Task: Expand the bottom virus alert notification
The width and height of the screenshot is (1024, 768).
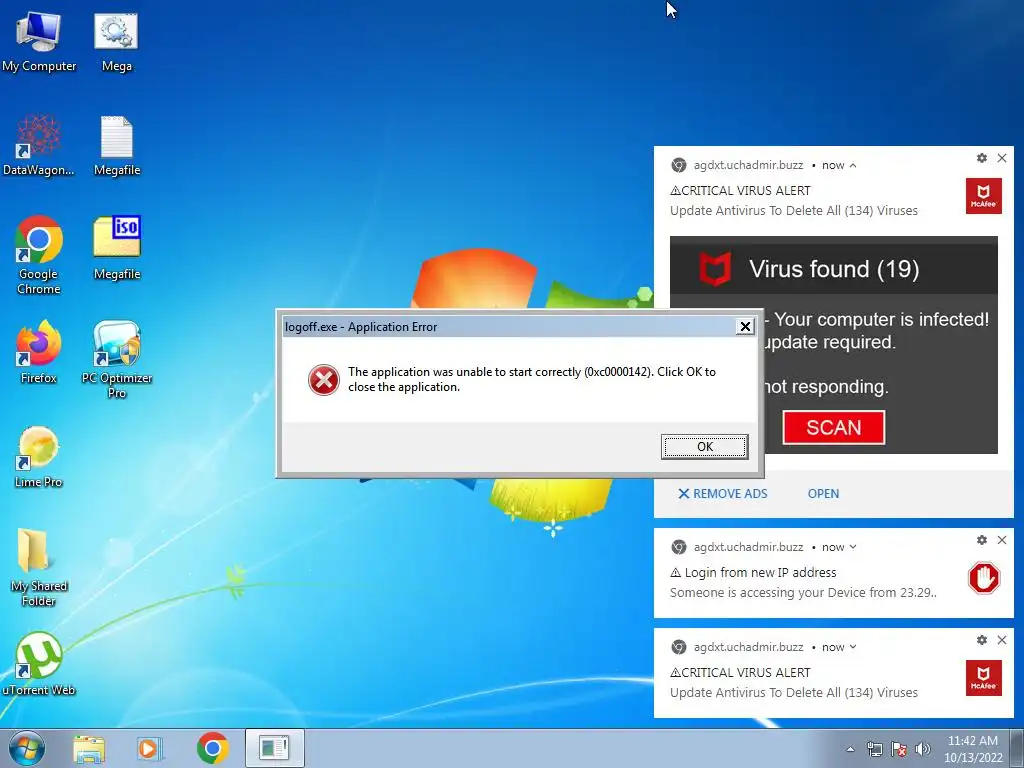Action: [852, 647]
